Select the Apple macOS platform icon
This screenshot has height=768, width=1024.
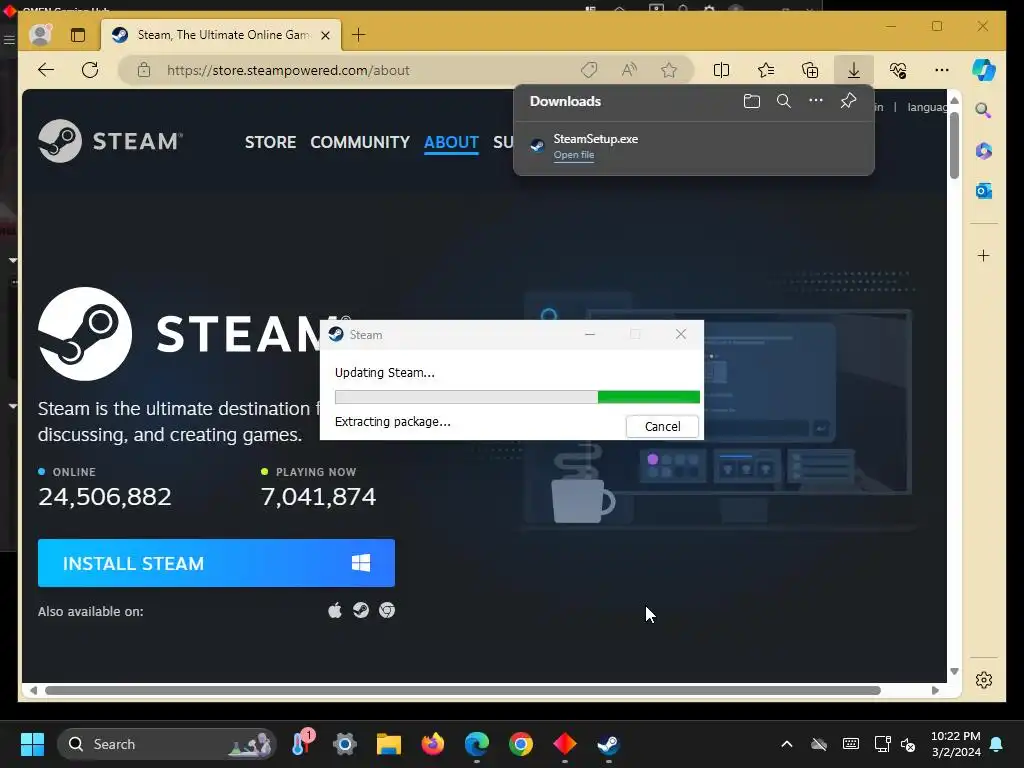335,610
